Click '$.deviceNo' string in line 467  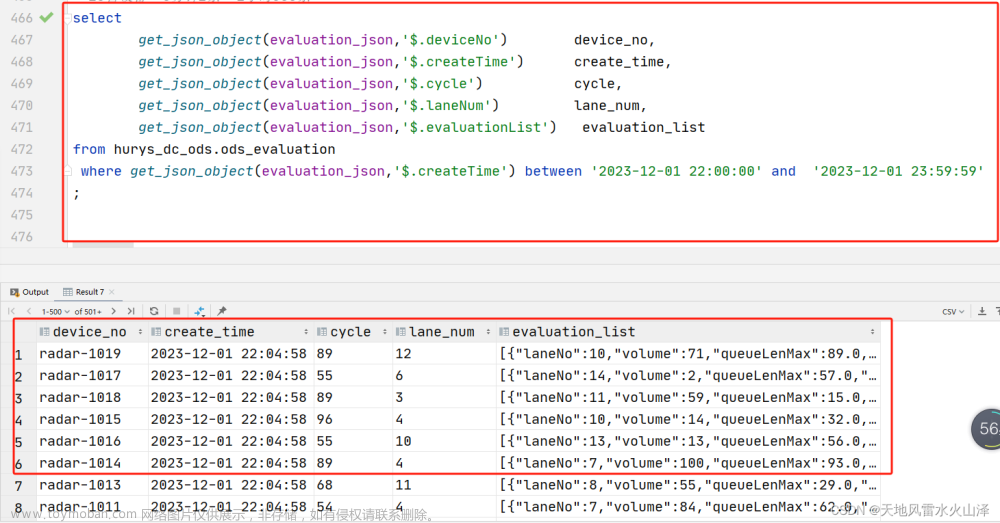click(x=450, y=40)
